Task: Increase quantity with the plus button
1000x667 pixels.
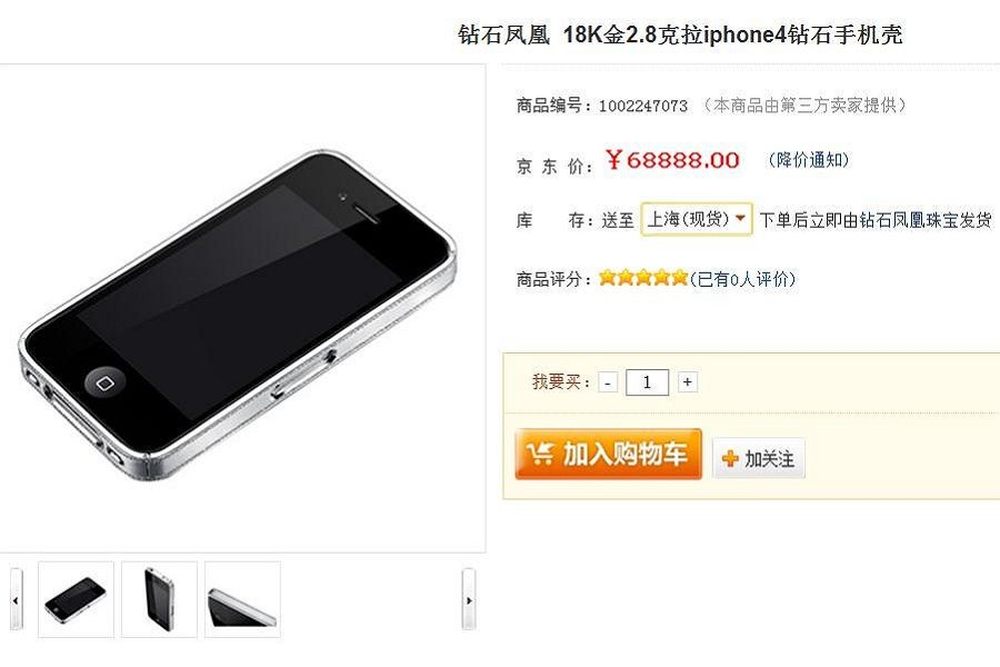Action: tap(687, 382)
